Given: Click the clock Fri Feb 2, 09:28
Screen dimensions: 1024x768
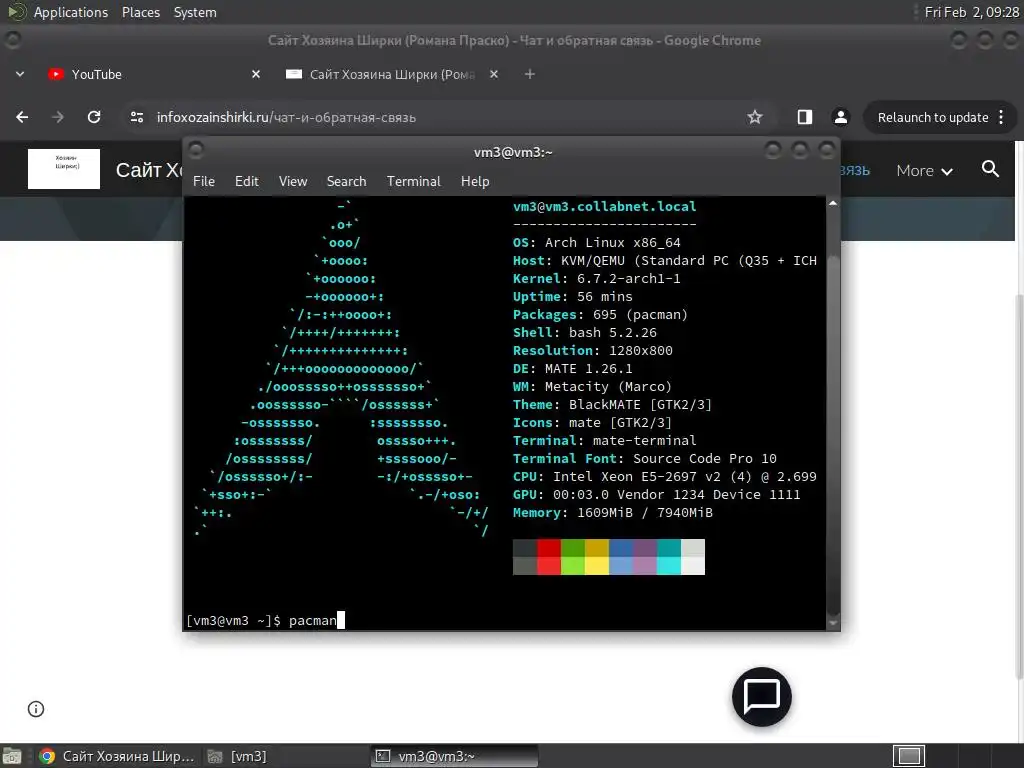Looking at the screenshot, I should (971, 12).
